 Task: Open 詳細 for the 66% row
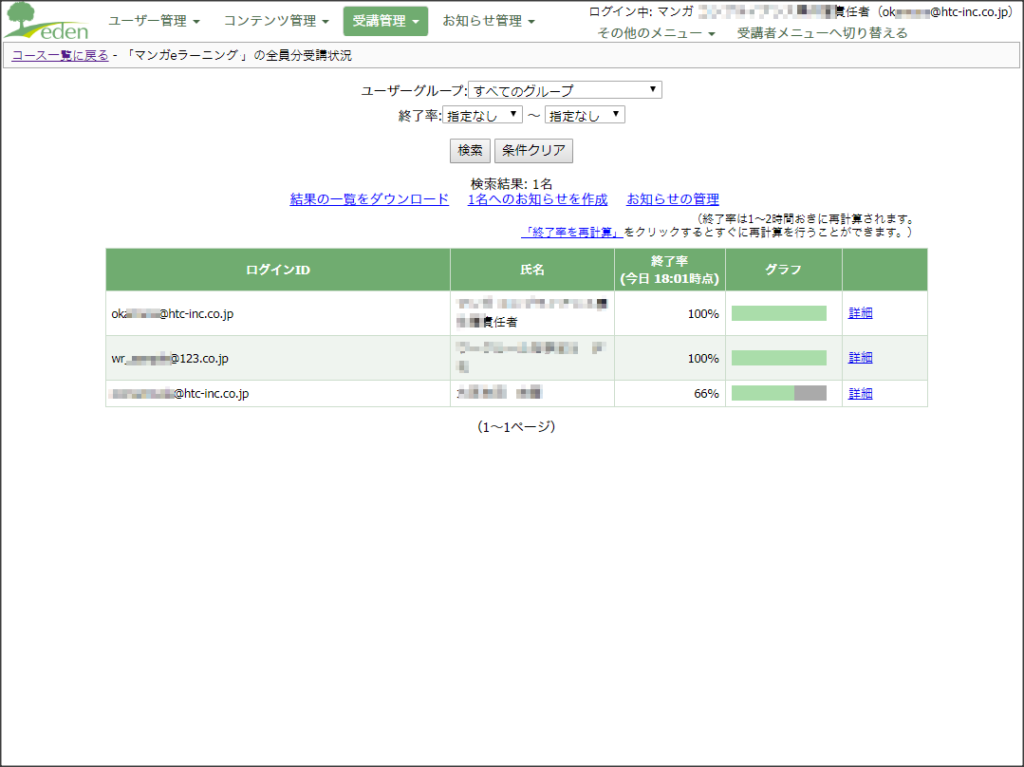(x=860, y=393)
